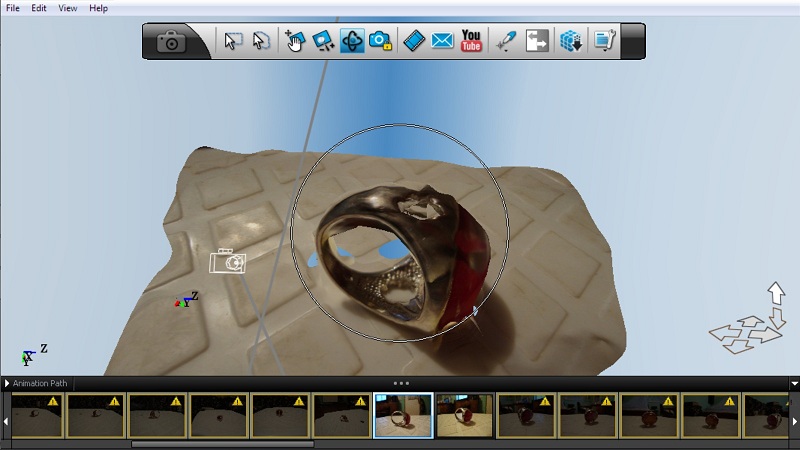This screenshot has height=450, width=800.
Task: Click the mesh cube download icon
Action: [571, 41]
